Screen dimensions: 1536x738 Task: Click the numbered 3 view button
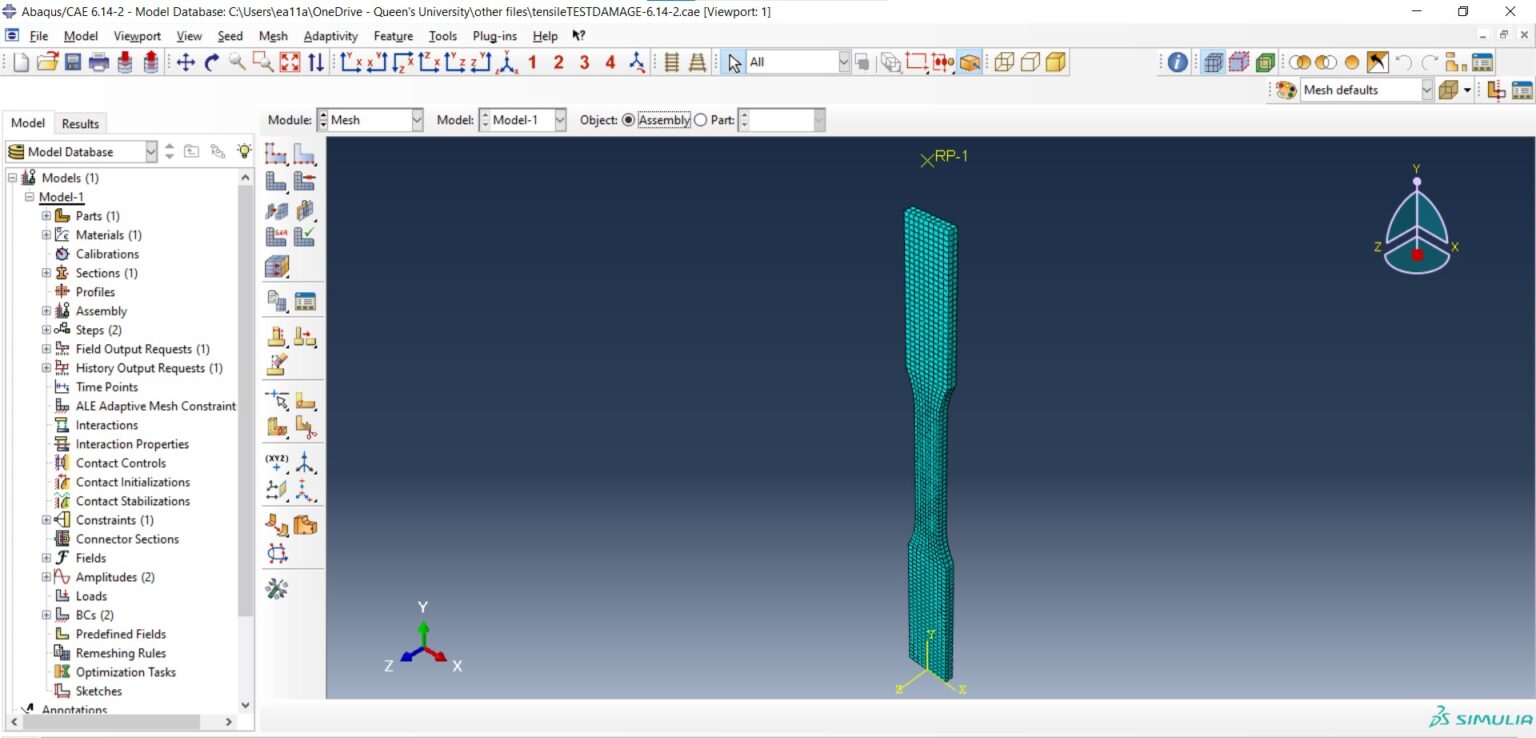click(585, 62)
